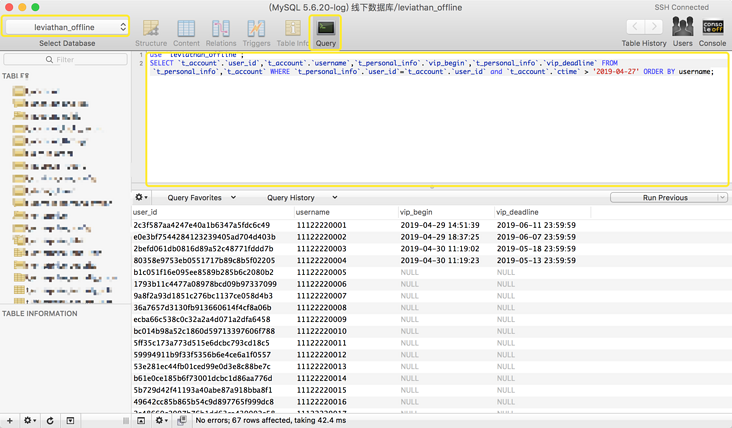The width and height of the screenshot is (732, 428).
Task: Open the Relations view
Action: coord(221,32)
